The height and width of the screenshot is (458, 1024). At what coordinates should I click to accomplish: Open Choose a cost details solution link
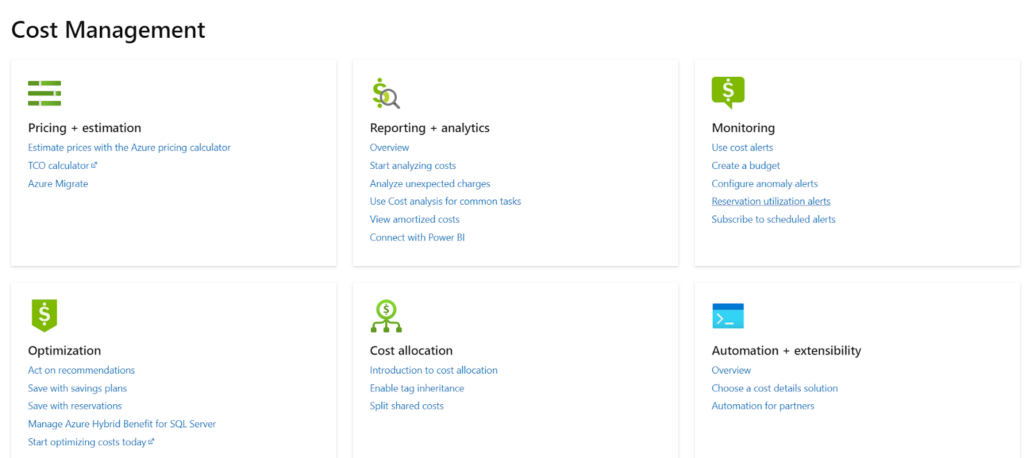pyautogui.click(x=775, y=388)
